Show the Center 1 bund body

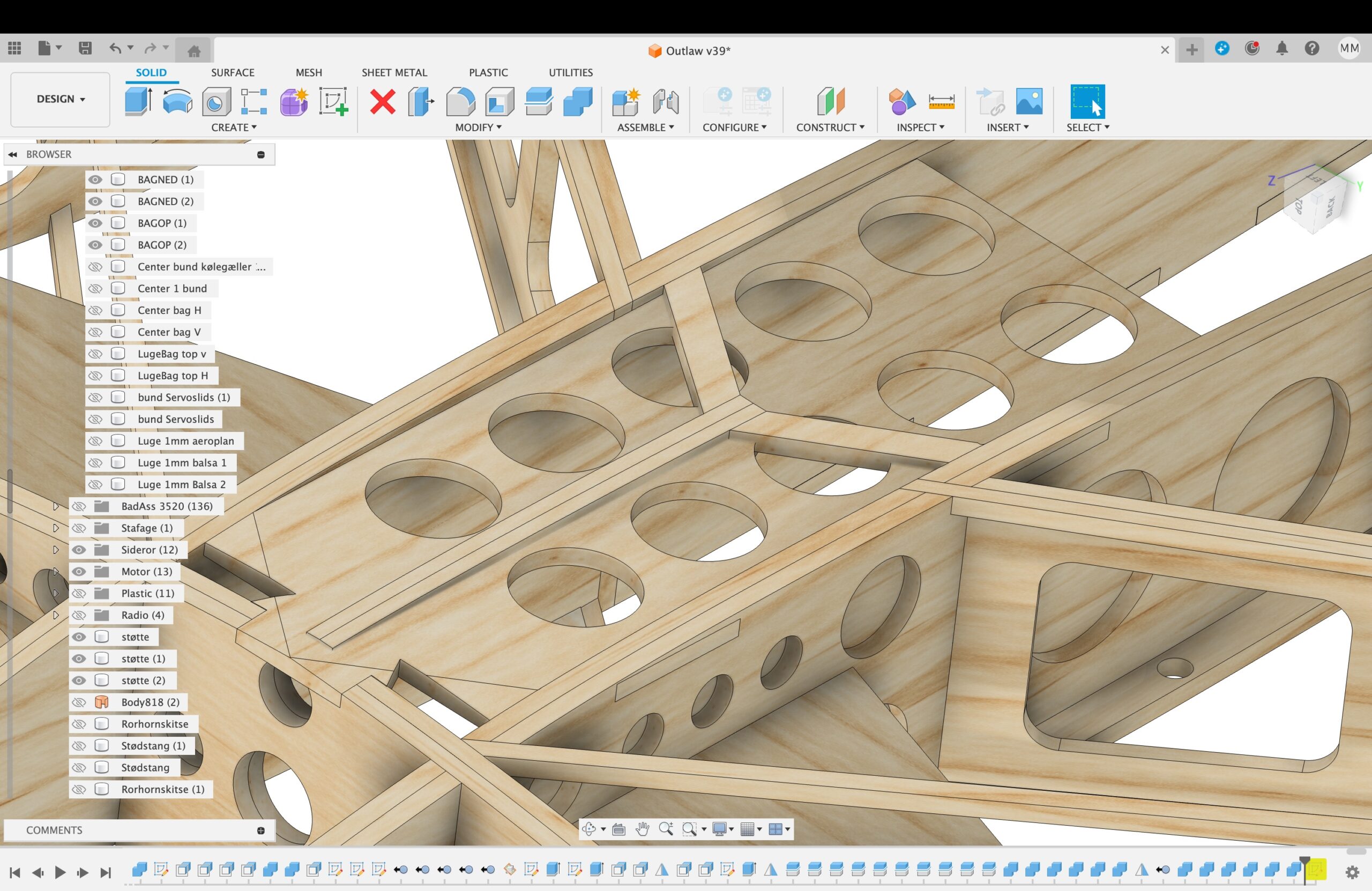click(x=95, y=289)
